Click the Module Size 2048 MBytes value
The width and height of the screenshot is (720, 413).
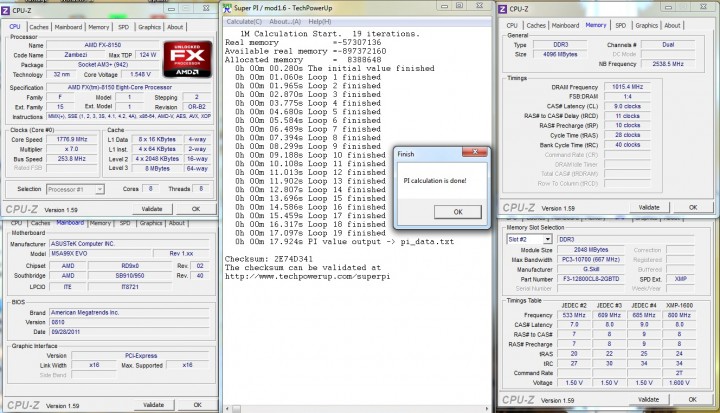coord(591,250)
